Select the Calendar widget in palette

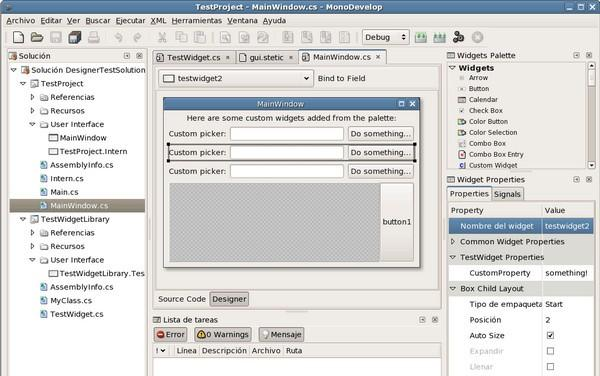(483, 99)
